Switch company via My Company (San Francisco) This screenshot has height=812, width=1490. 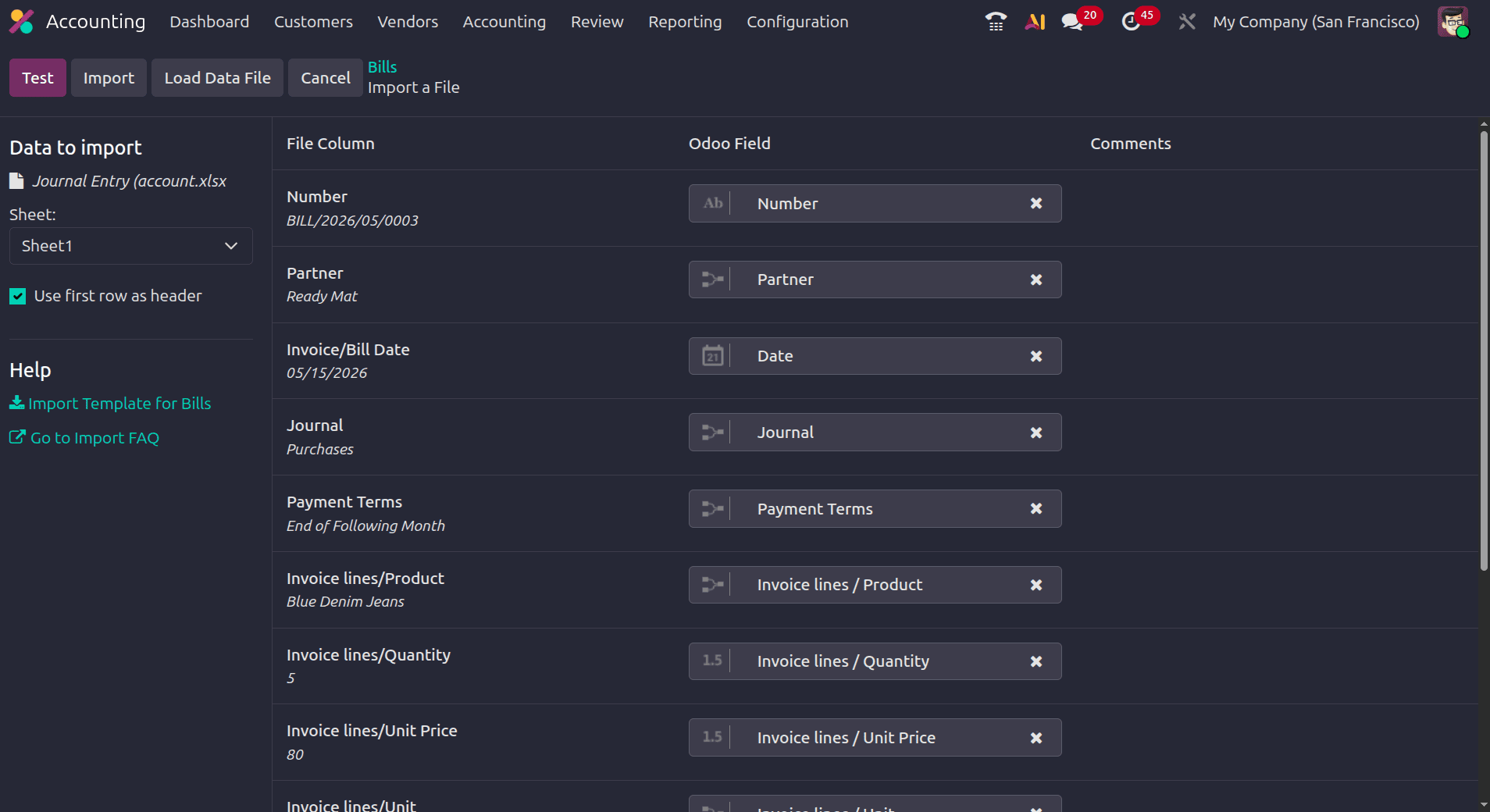point(1316,22)
